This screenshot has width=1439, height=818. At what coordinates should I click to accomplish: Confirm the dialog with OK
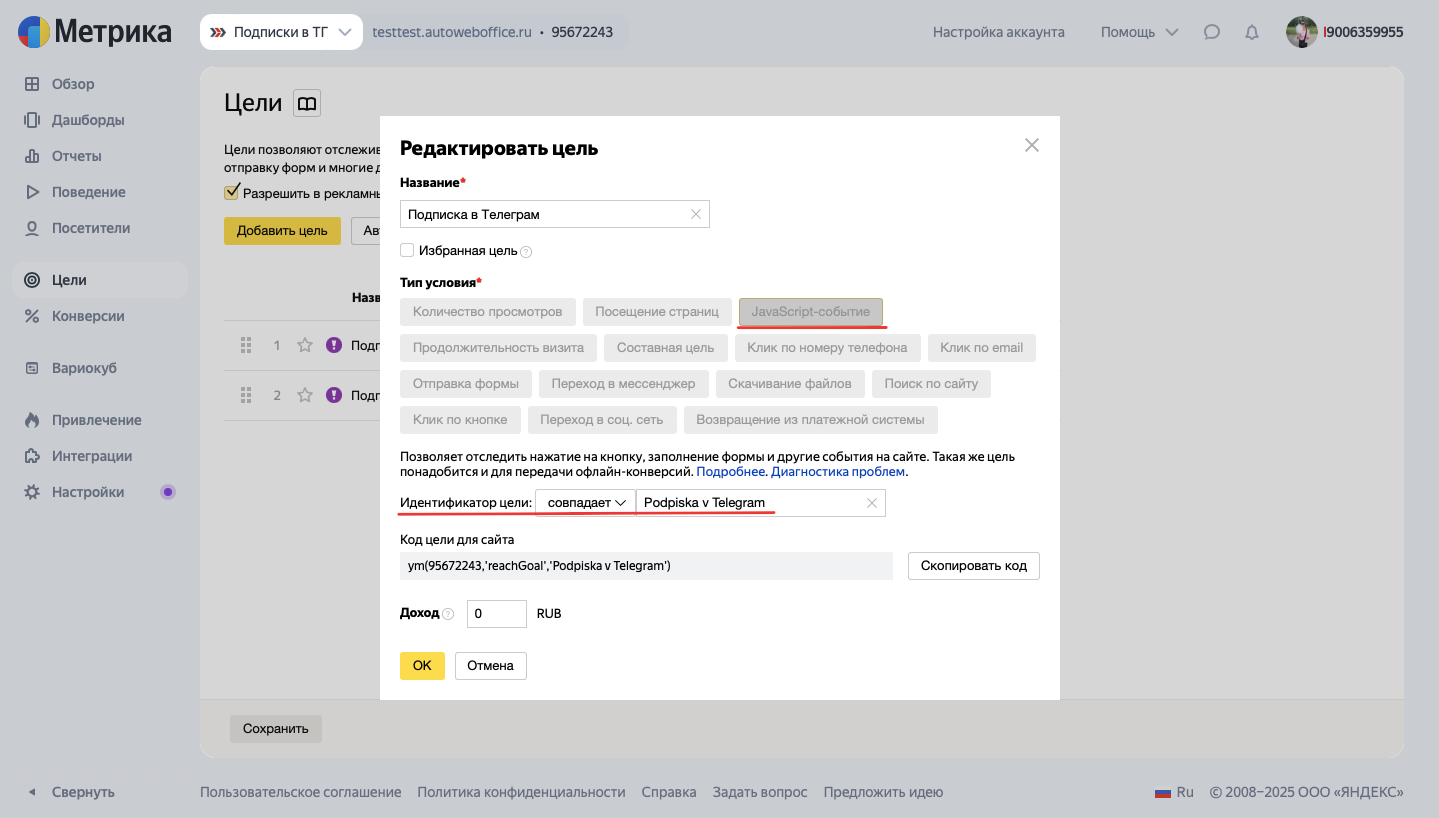(x=422, y=666)
